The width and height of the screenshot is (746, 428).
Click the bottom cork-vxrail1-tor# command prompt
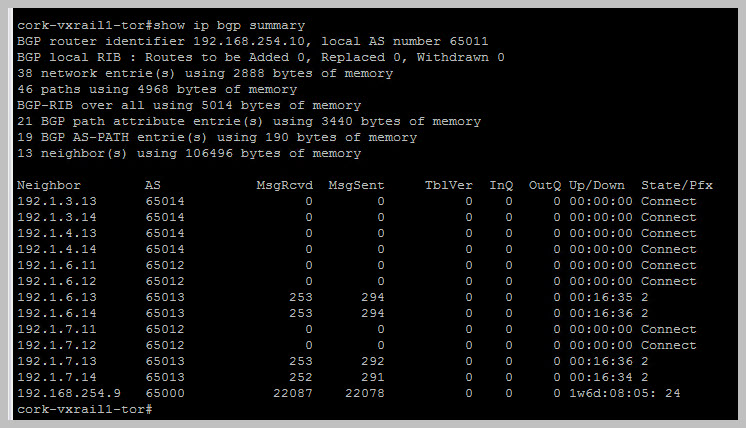(x=82, y=409)
